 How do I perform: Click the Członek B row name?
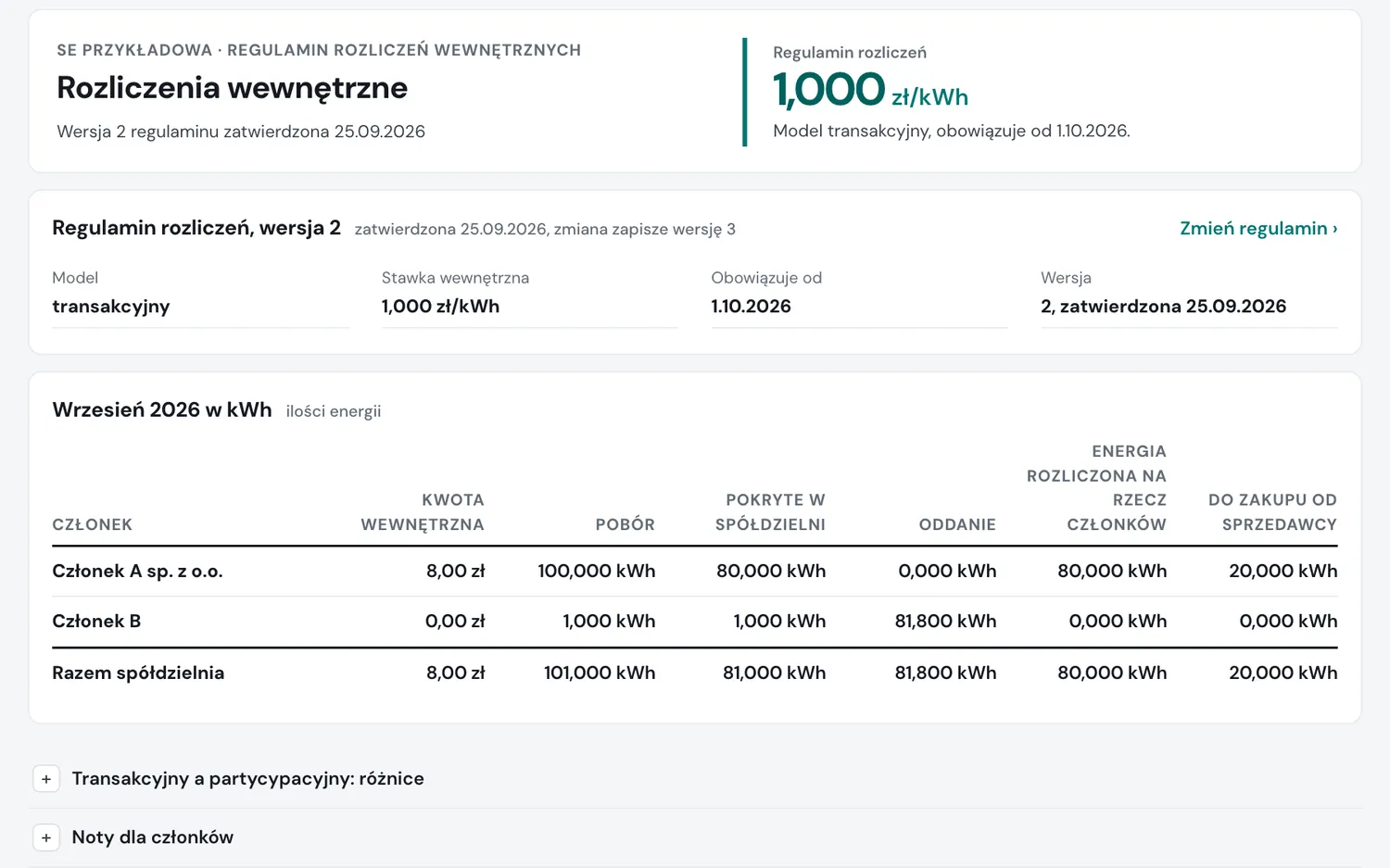point(96,622)
